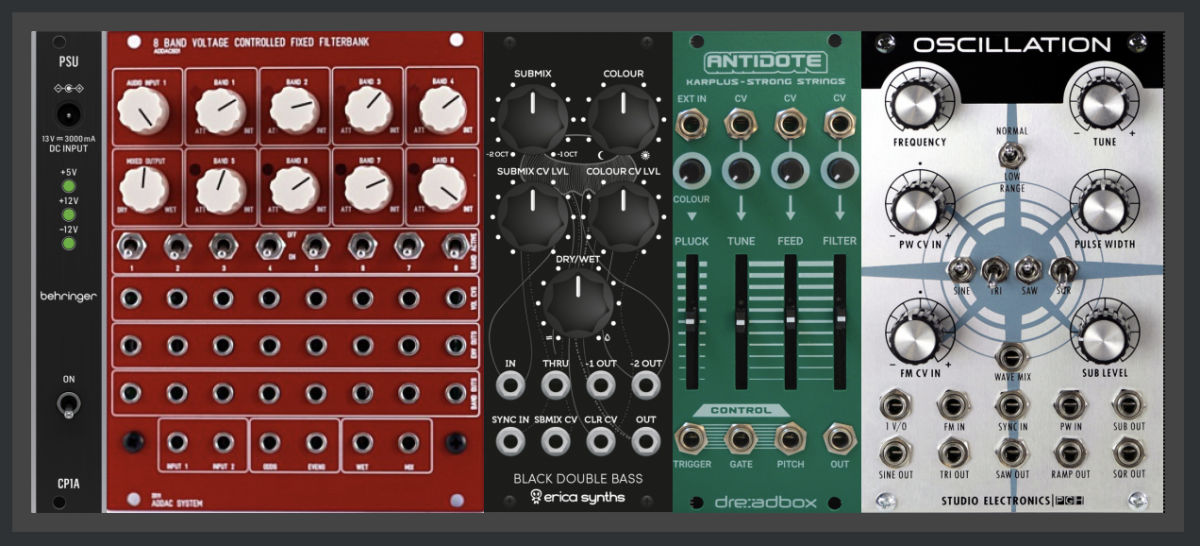Image resolution: width=1200 pixels, height=546 pixels.
Task: Click the small Colour knob on Antidote
Action: click(691, 172)
